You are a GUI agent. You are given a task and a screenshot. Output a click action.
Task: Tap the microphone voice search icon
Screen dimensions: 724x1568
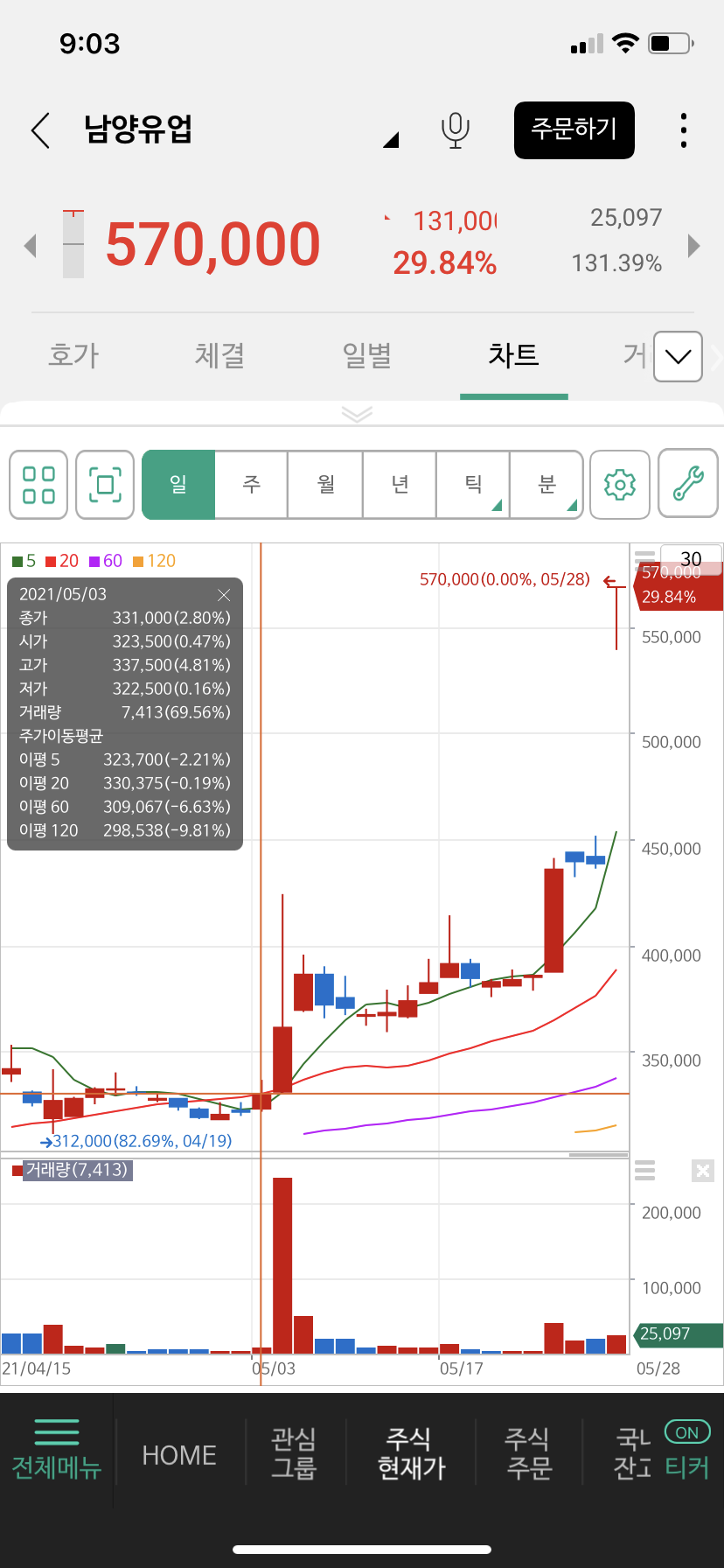click(455, 130)
